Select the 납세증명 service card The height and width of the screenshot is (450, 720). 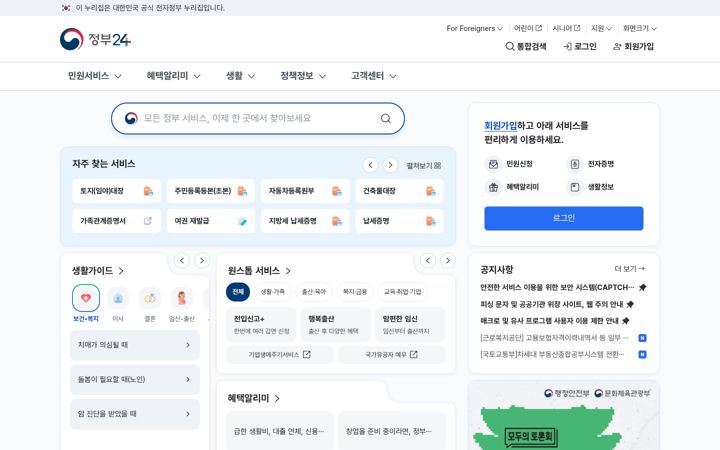pyautogui.click(x=399, y=221)
